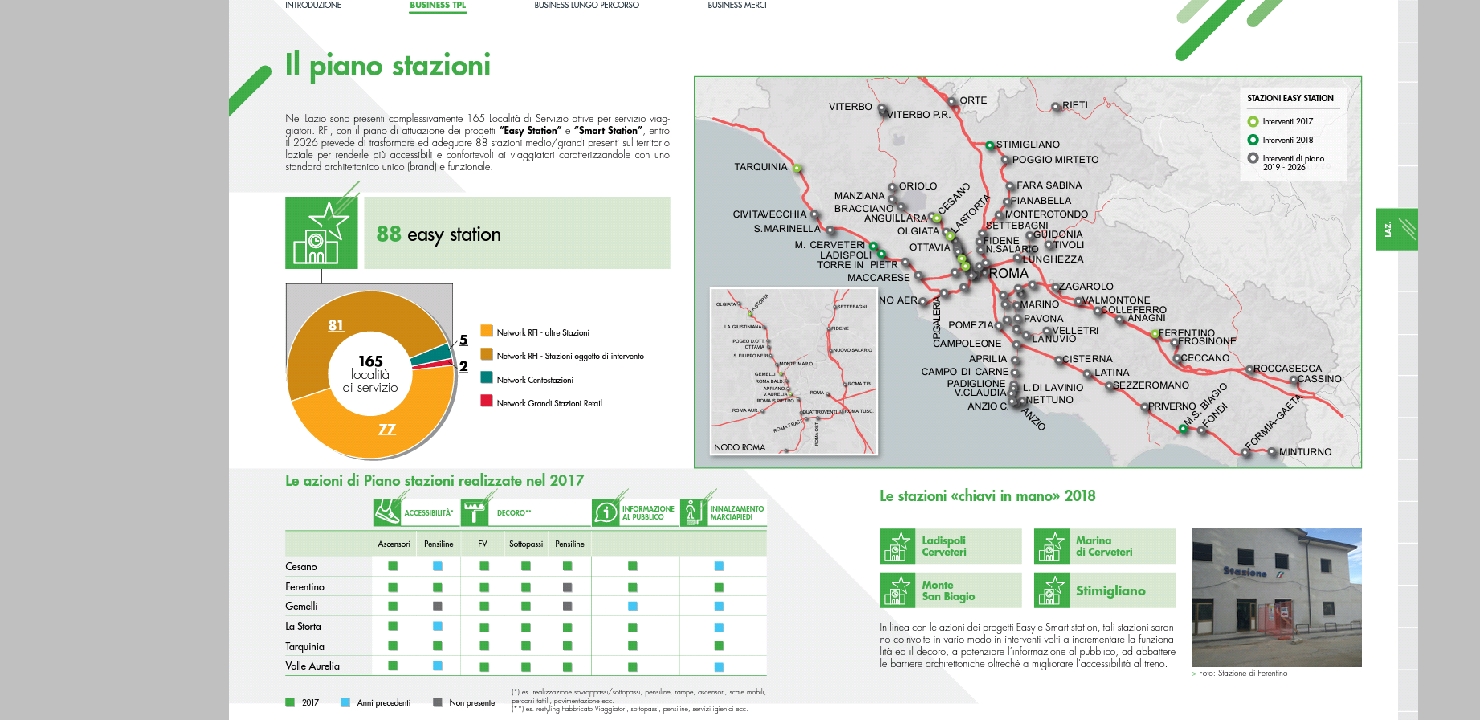Click the ROMA label on the map
This screenshot has width=1480, height=720.
point(1009,273)
